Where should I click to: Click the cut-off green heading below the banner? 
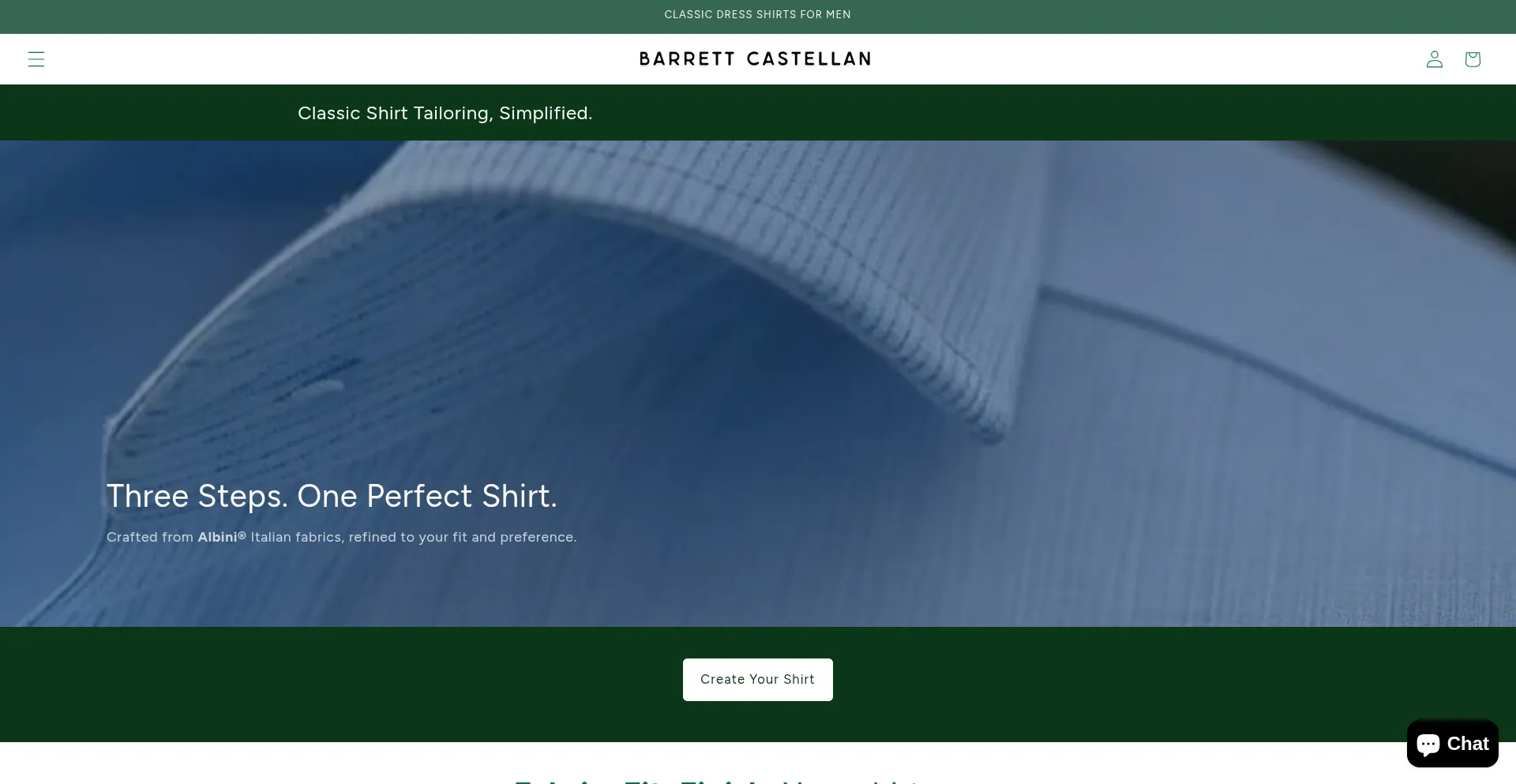(719, 780)
